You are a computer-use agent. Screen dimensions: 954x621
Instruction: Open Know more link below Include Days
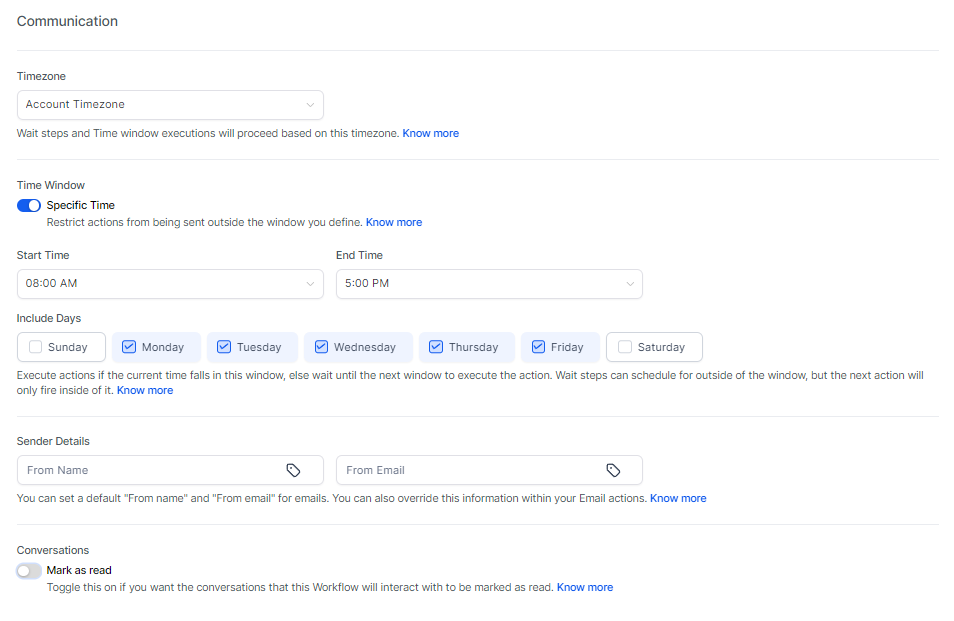(144, 390)
